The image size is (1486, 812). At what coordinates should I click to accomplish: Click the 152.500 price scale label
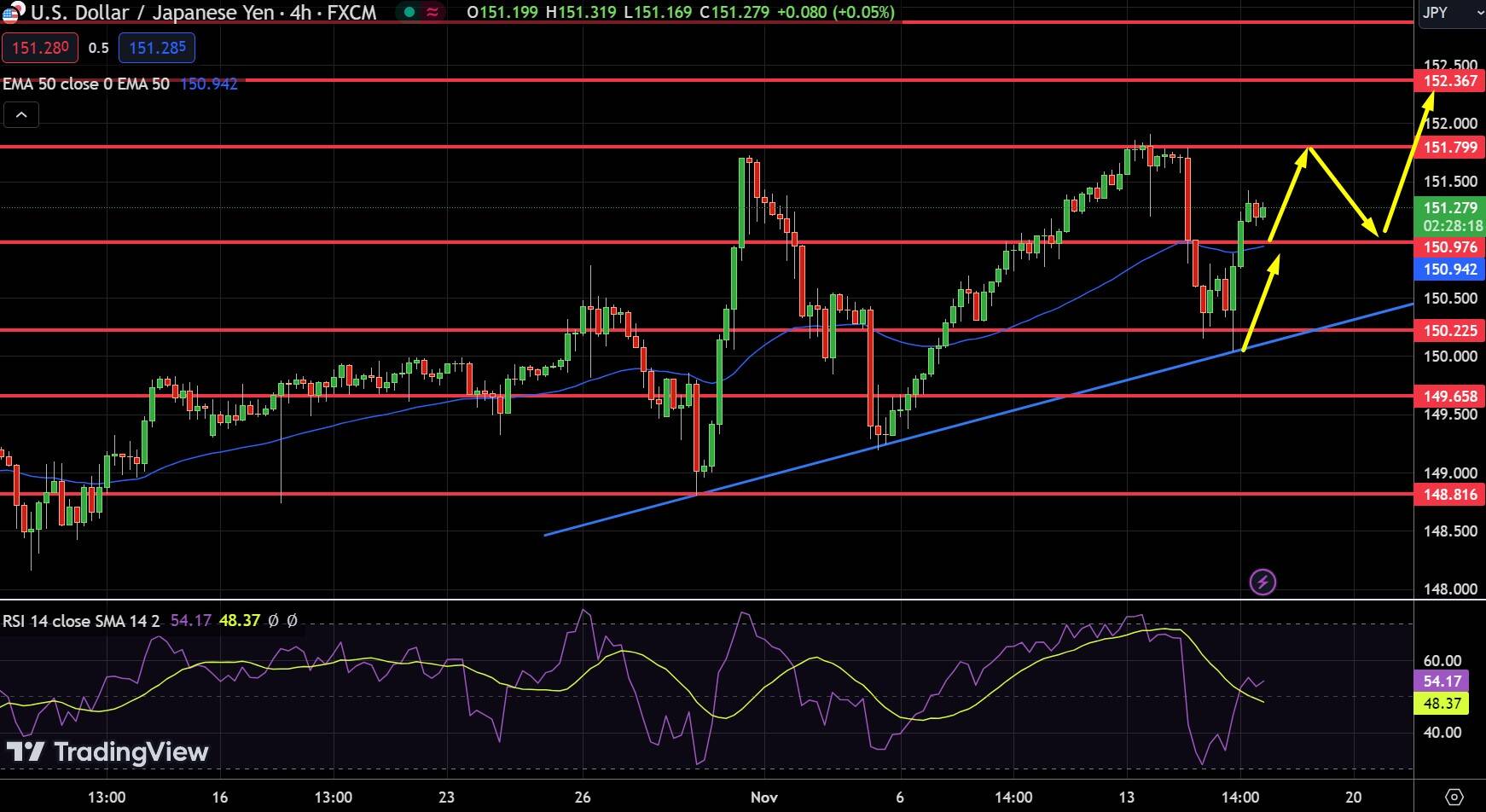click(x=1450, y=65)
